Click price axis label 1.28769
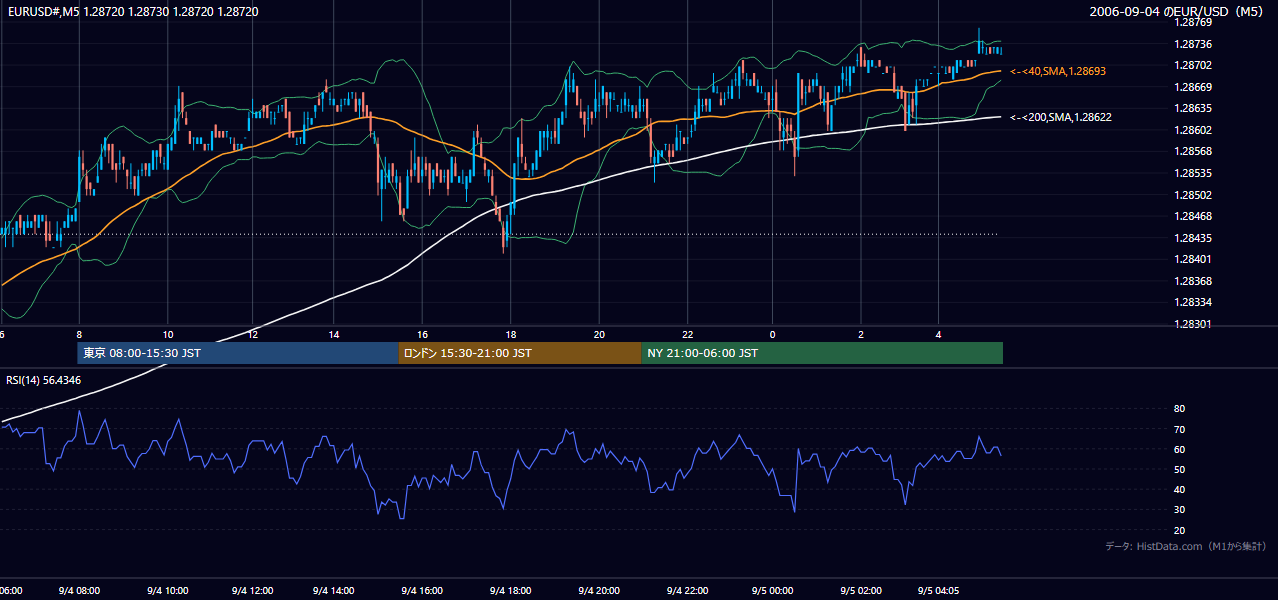The width and height of the screenshot is (1278, 600). (1193, 22)
